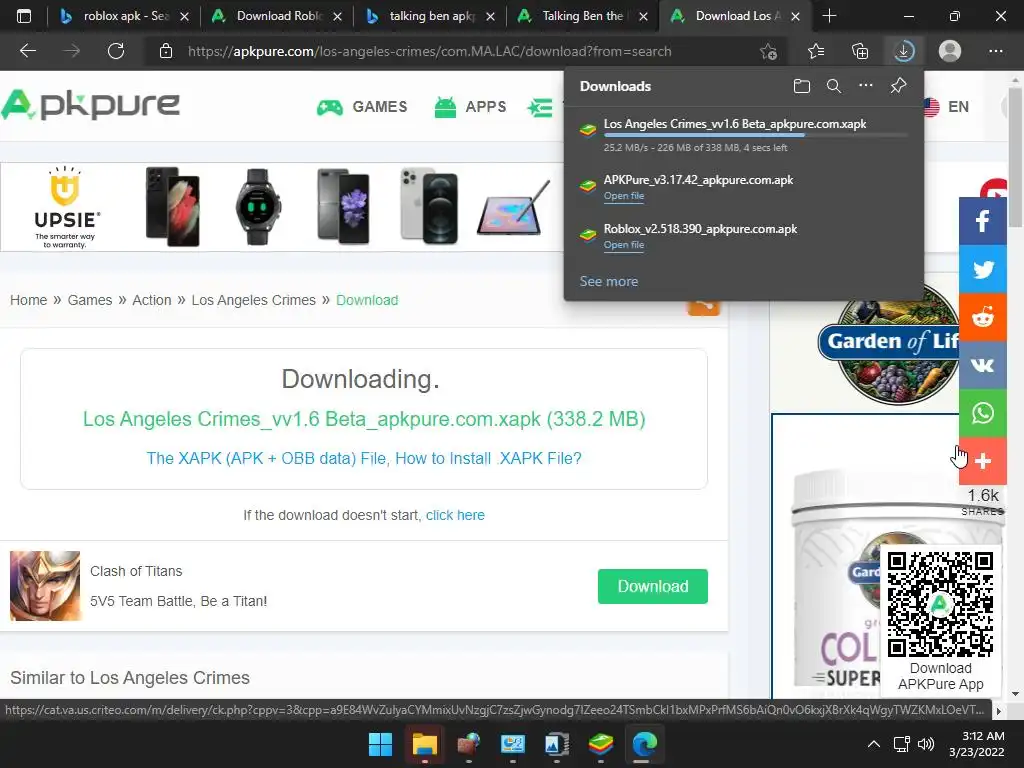
Task: Share page on Facebook
Action: [982, 221]
